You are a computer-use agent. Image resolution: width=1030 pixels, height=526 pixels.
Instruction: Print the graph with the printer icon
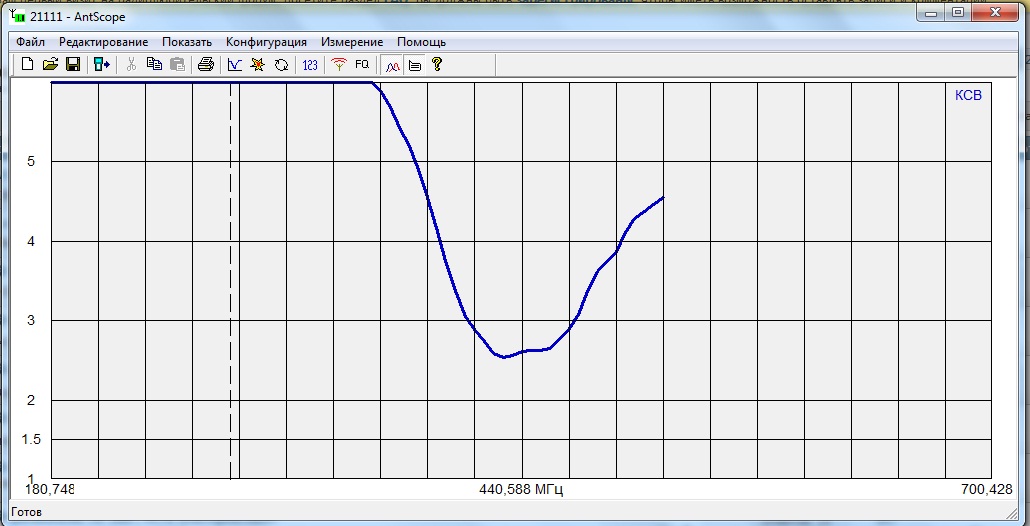click(x=206, y=64)
